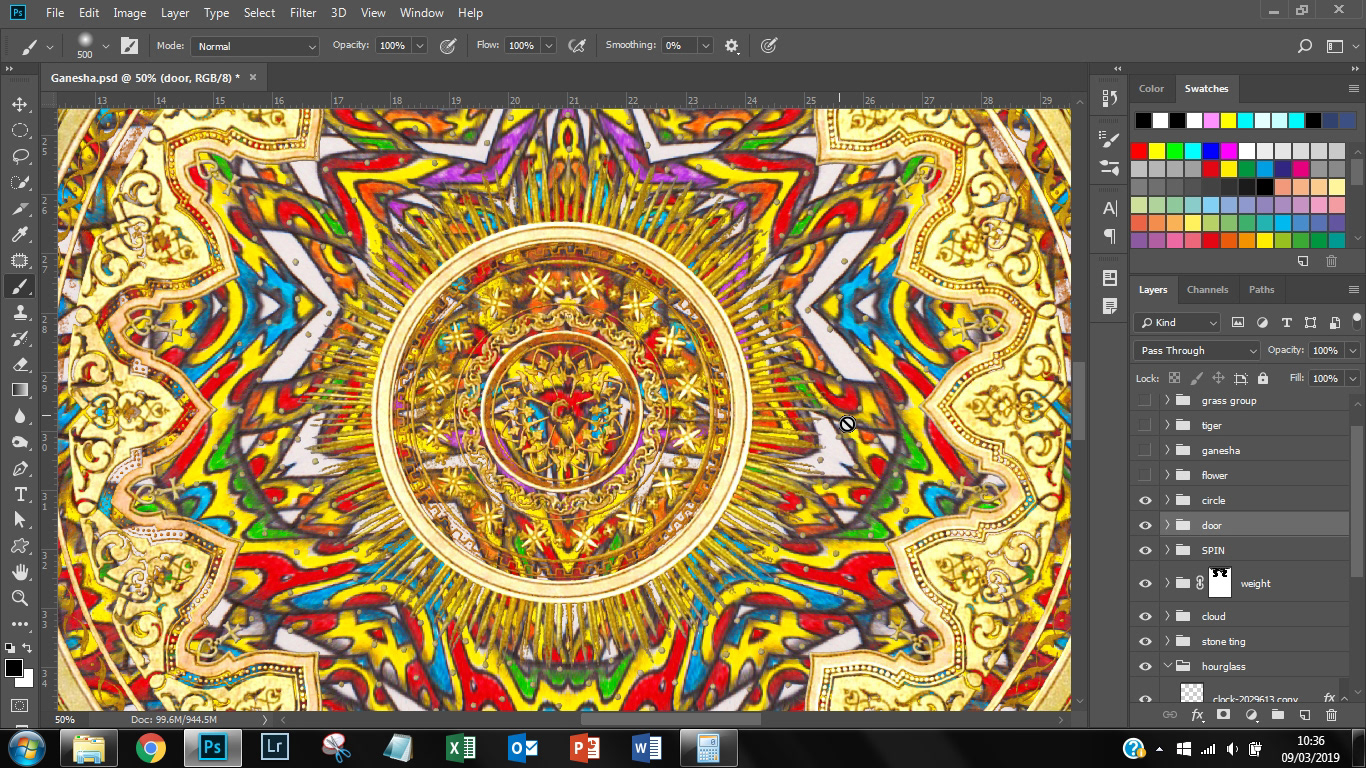Select the Pen tool

coord(19,469)
